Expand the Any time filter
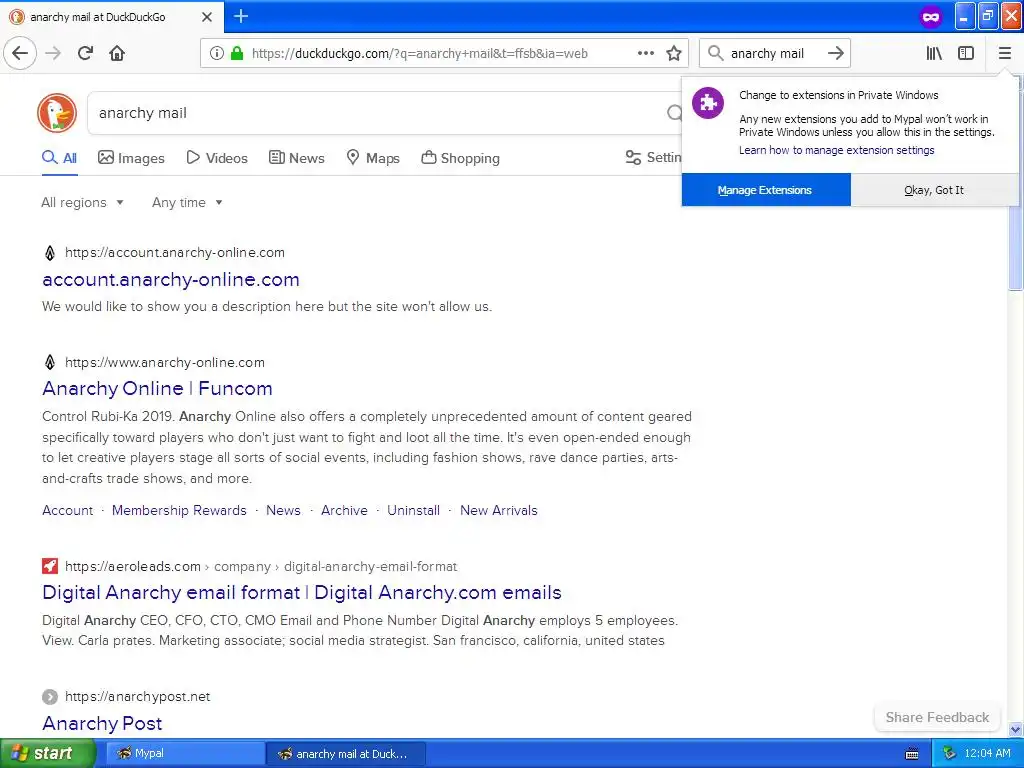The height and width of the screenshot is (768, 1024). pyautogui.click(x=187, y=202)
